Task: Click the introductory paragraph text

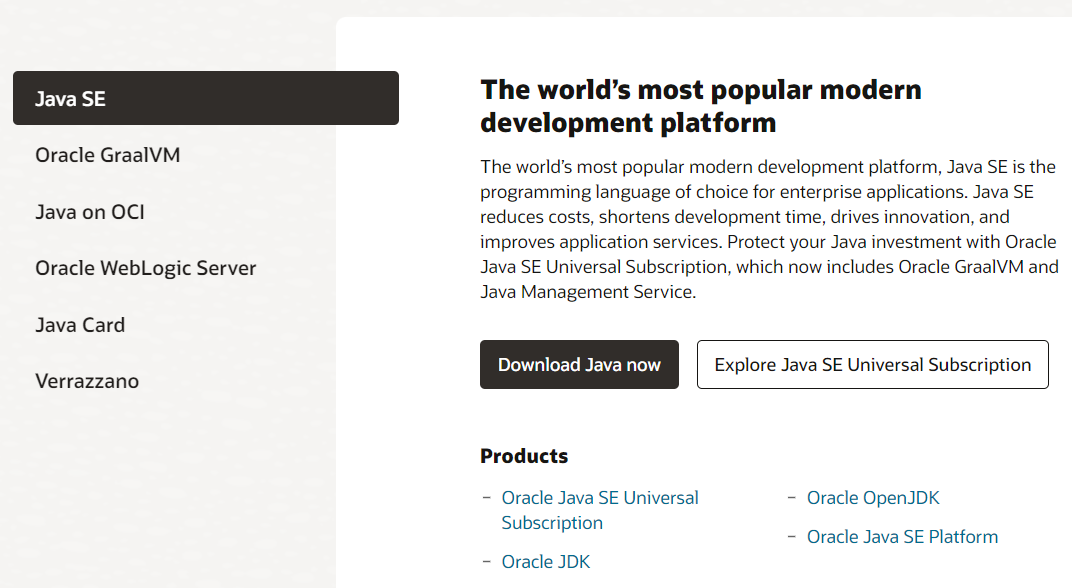Action: (x=768, y=228)
